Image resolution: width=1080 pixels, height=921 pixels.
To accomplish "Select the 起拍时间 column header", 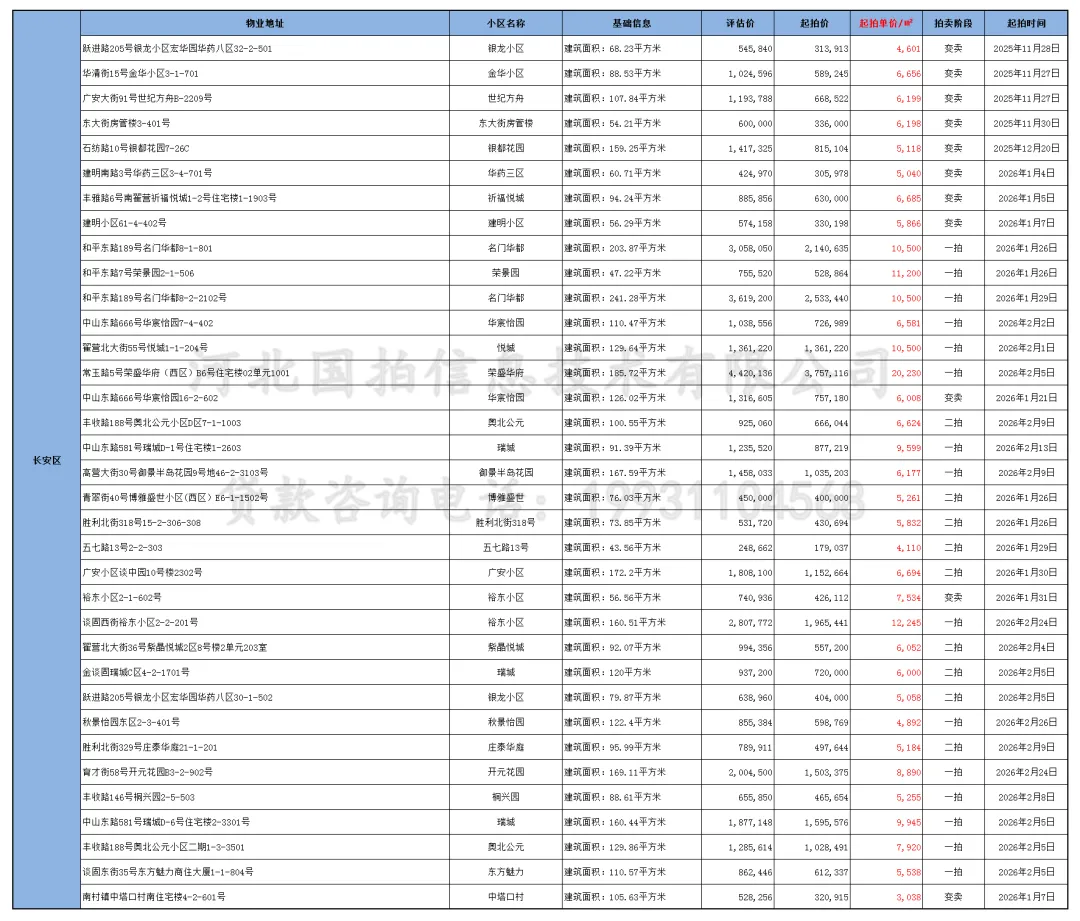I will [x=1026, y=23].
